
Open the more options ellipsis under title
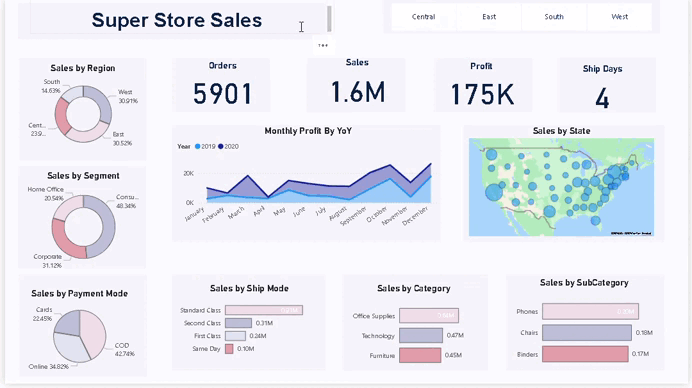click(323, 45)
